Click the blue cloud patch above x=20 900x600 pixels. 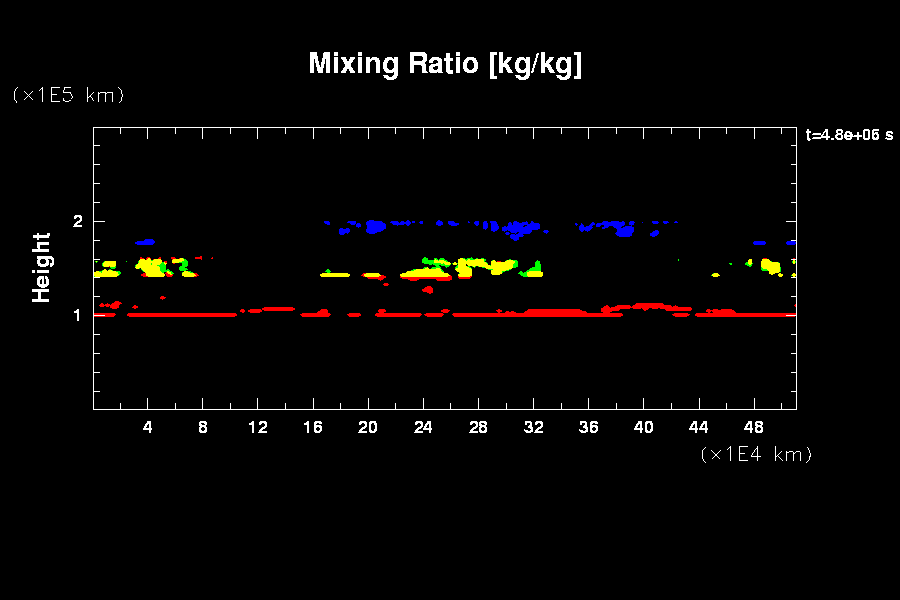375,227
